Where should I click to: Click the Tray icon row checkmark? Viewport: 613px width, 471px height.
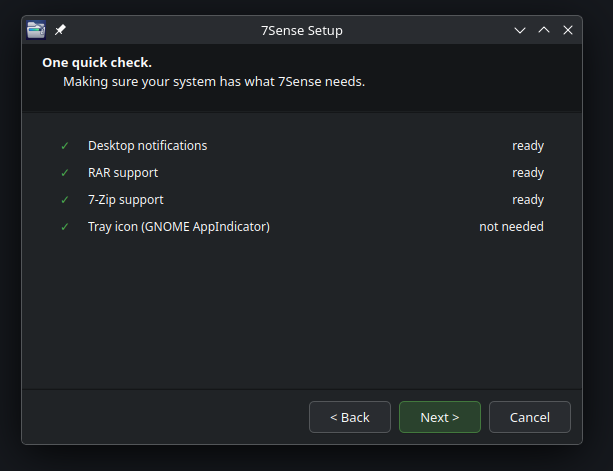point(65,227)
